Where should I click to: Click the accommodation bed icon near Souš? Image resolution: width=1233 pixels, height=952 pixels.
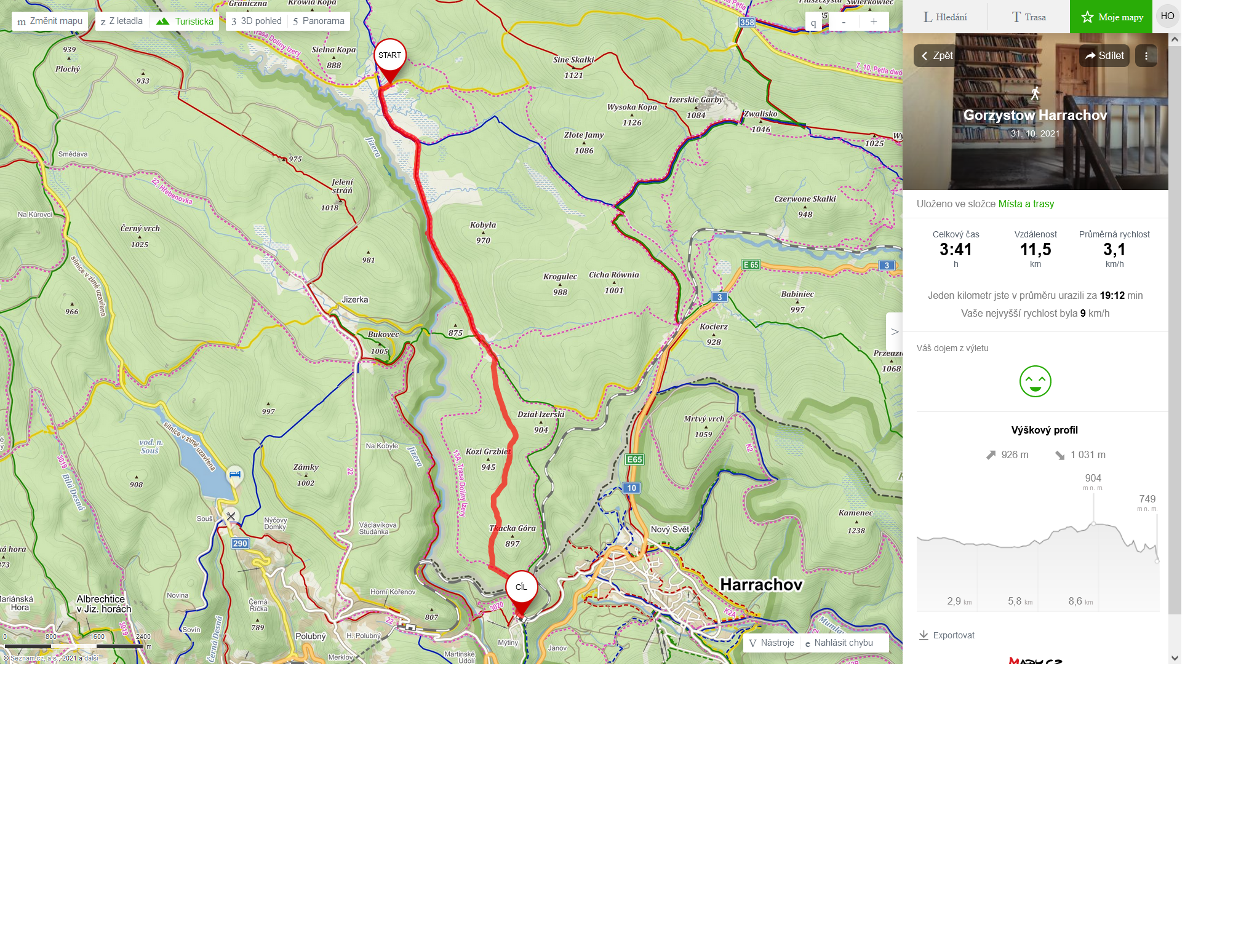pos(234,475)
